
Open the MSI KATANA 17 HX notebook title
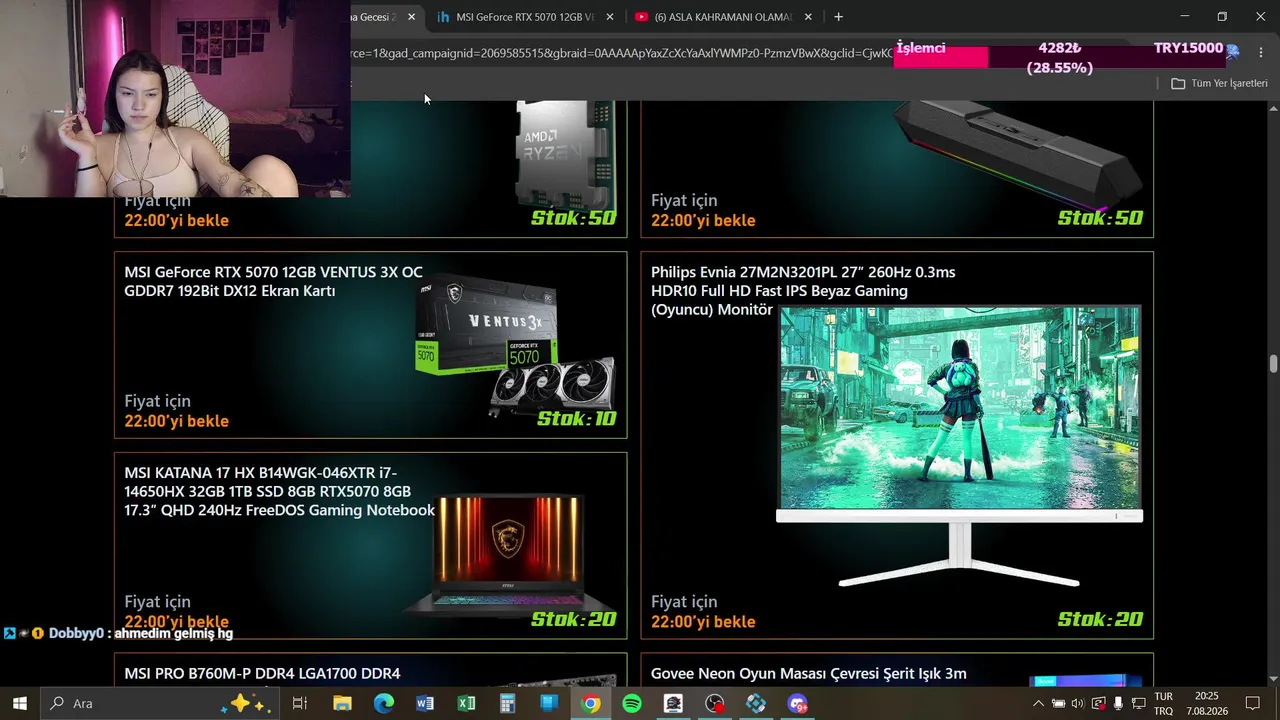[279, 491]
